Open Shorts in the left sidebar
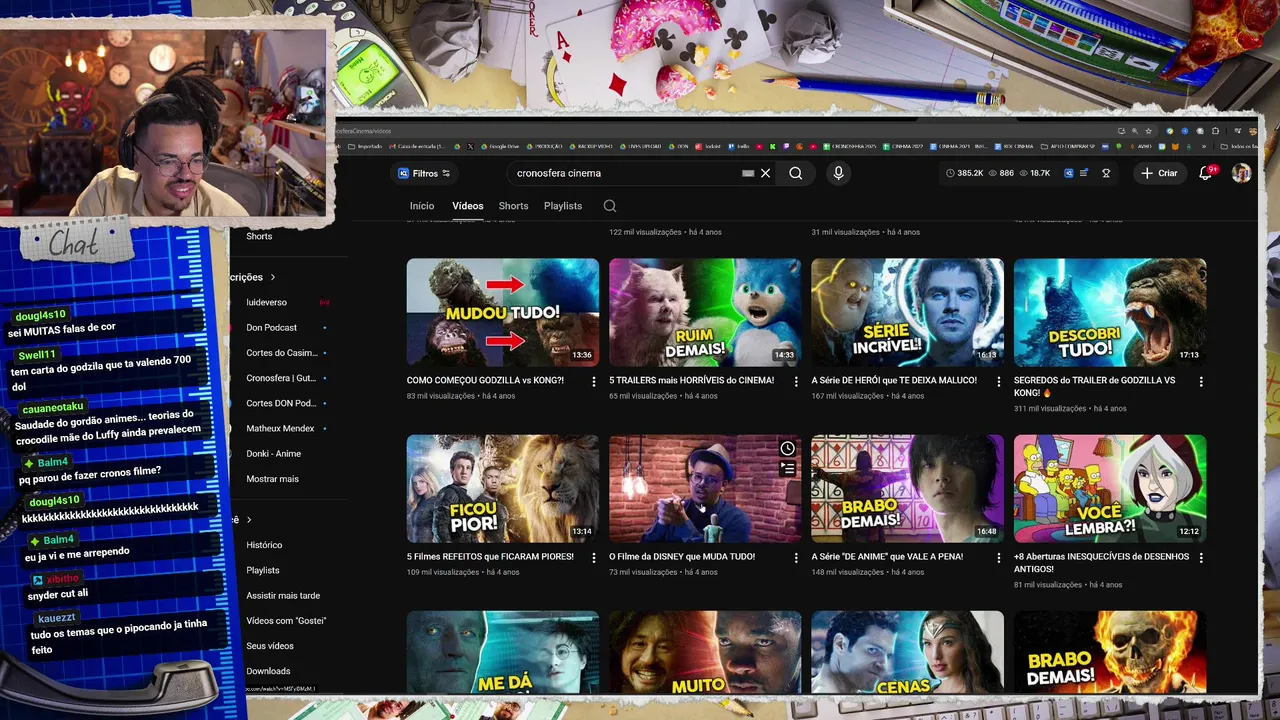Image resolution: width=1280 pixels, height=720 pixels. point(259,236)
